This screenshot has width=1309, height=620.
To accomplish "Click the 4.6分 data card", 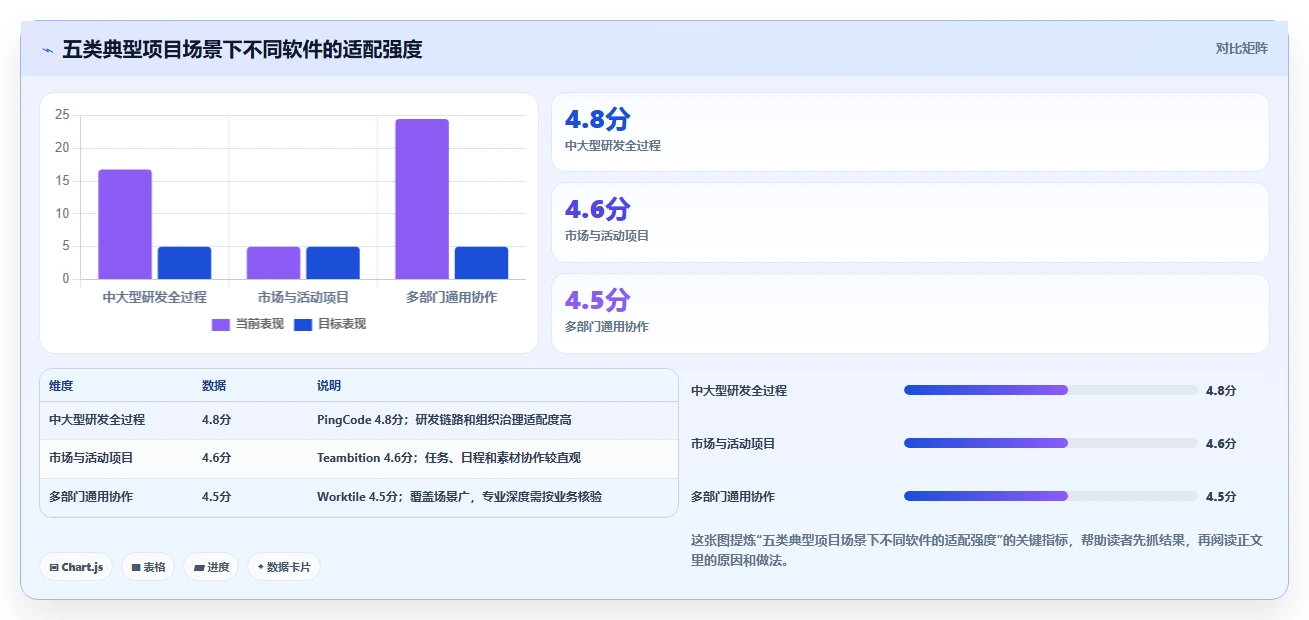I will [910, 222].
